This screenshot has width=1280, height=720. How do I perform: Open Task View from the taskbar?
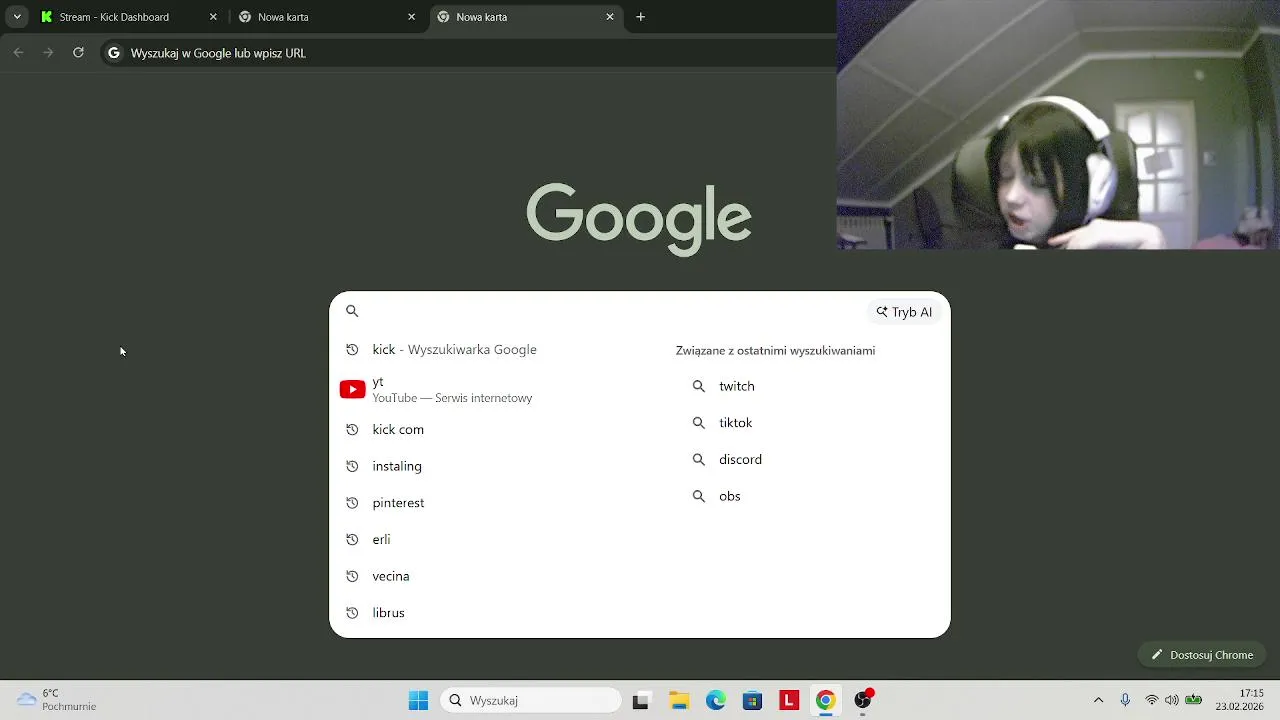click(x=641, y=700)
